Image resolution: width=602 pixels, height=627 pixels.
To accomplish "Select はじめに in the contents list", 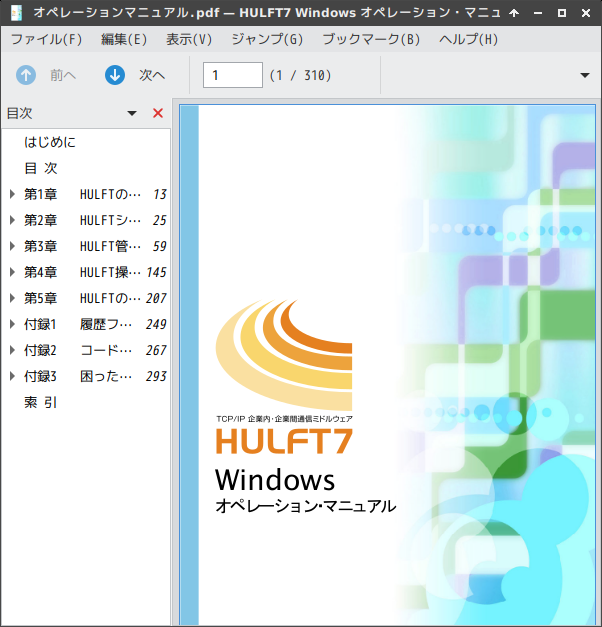I will 50,142.
